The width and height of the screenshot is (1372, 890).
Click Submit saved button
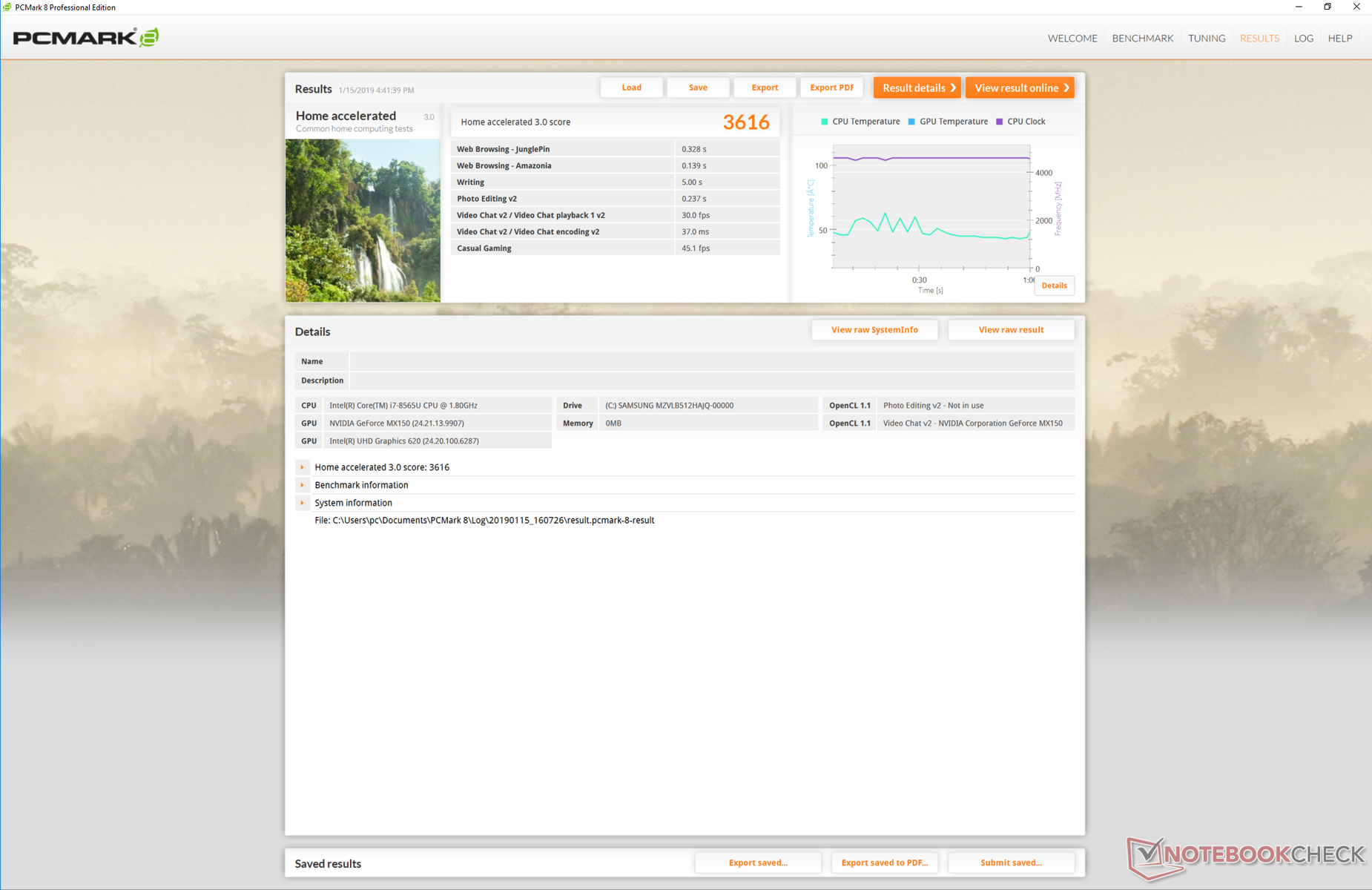[1011, 863]
